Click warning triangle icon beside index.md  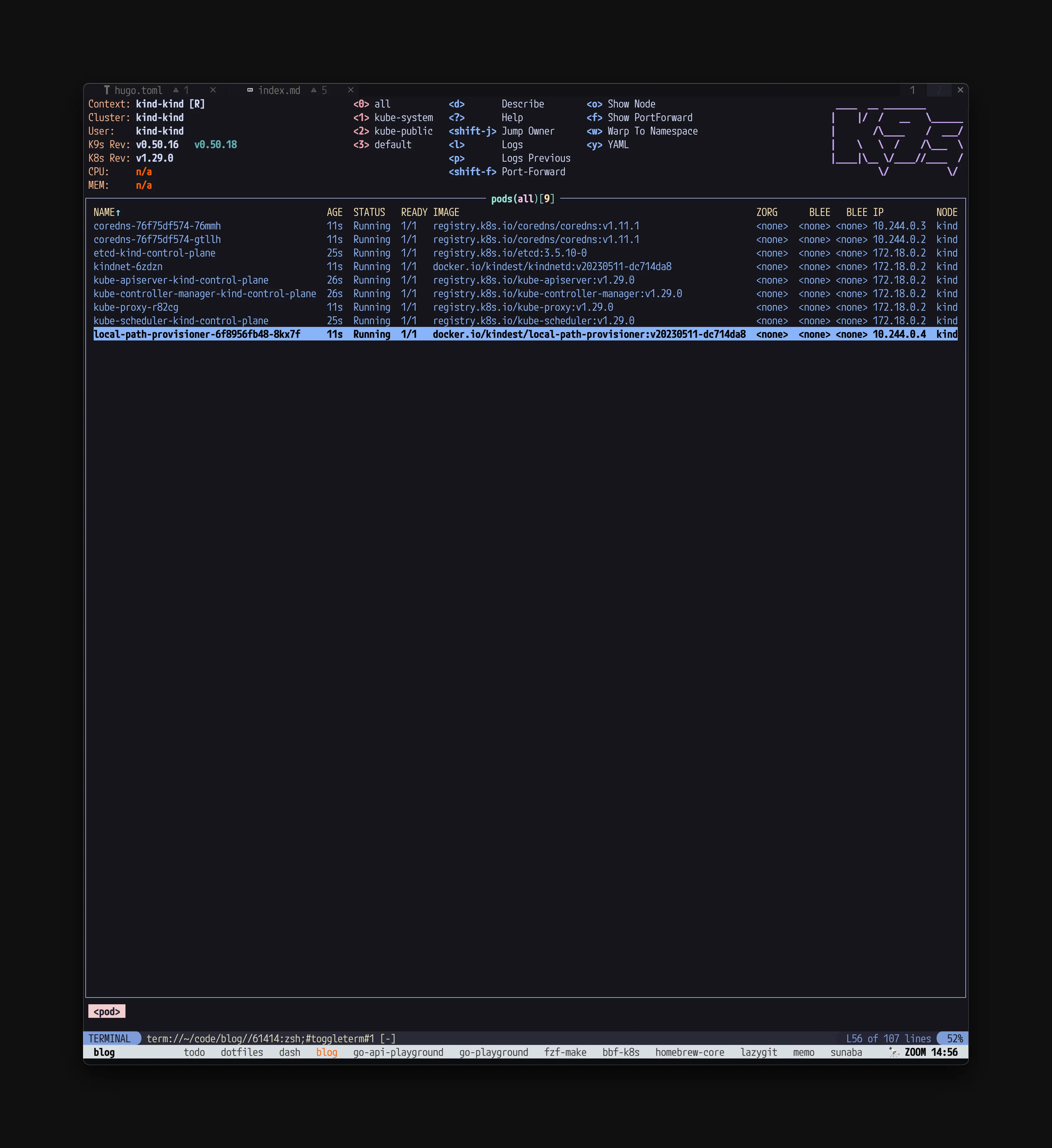coord(314,90)
